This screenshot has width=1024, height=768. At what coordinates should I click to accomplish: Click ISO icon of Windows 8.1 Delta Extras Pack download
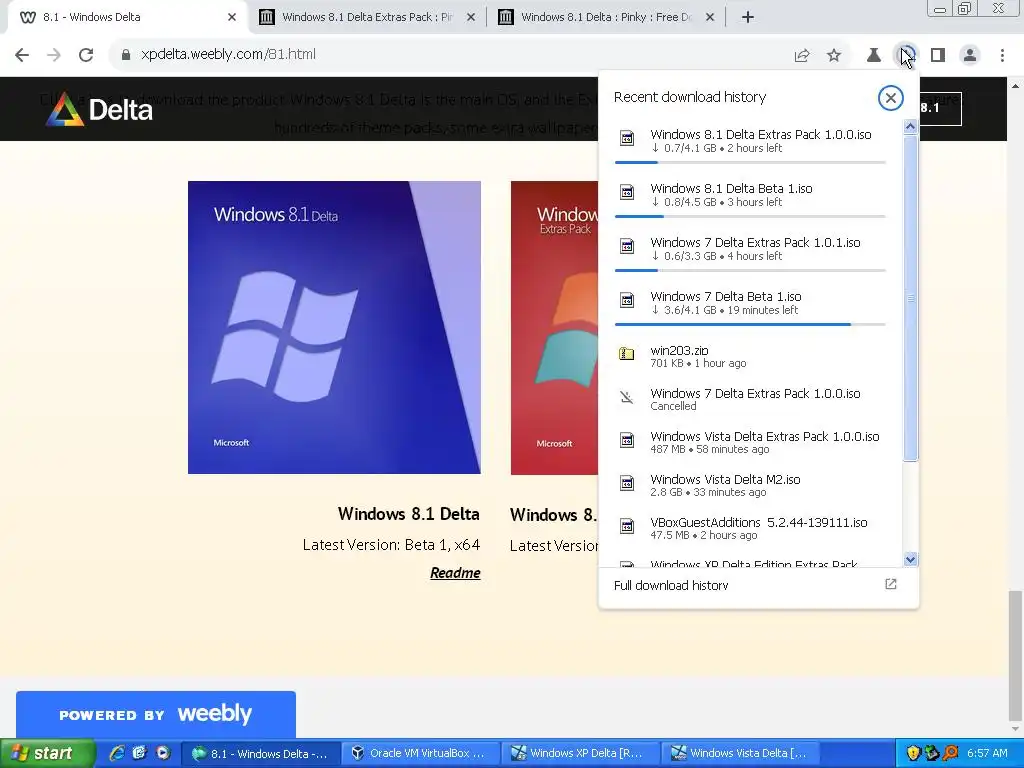627,138
